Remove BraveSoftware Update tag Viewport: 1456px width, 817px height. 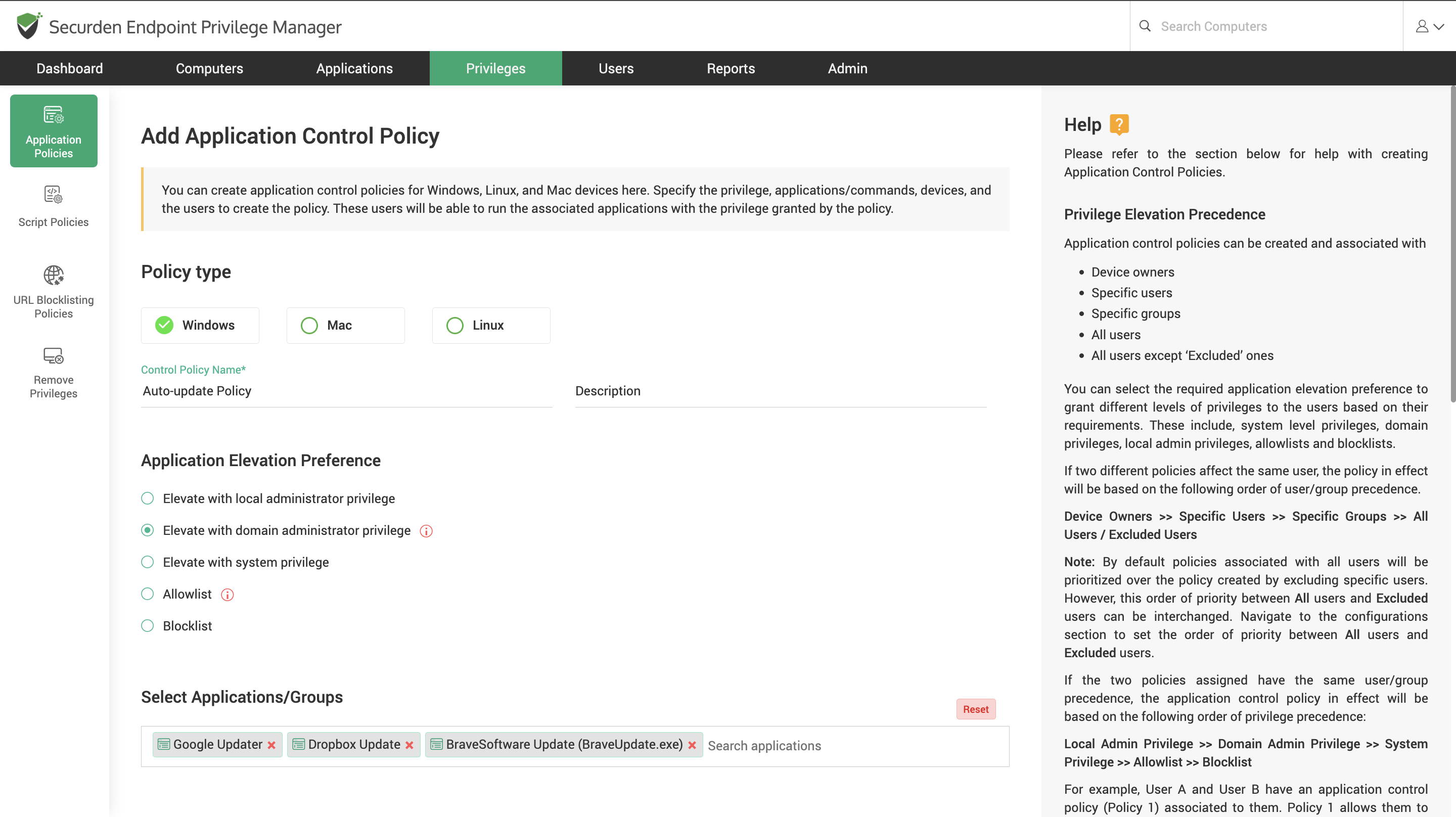click(692, 745)
